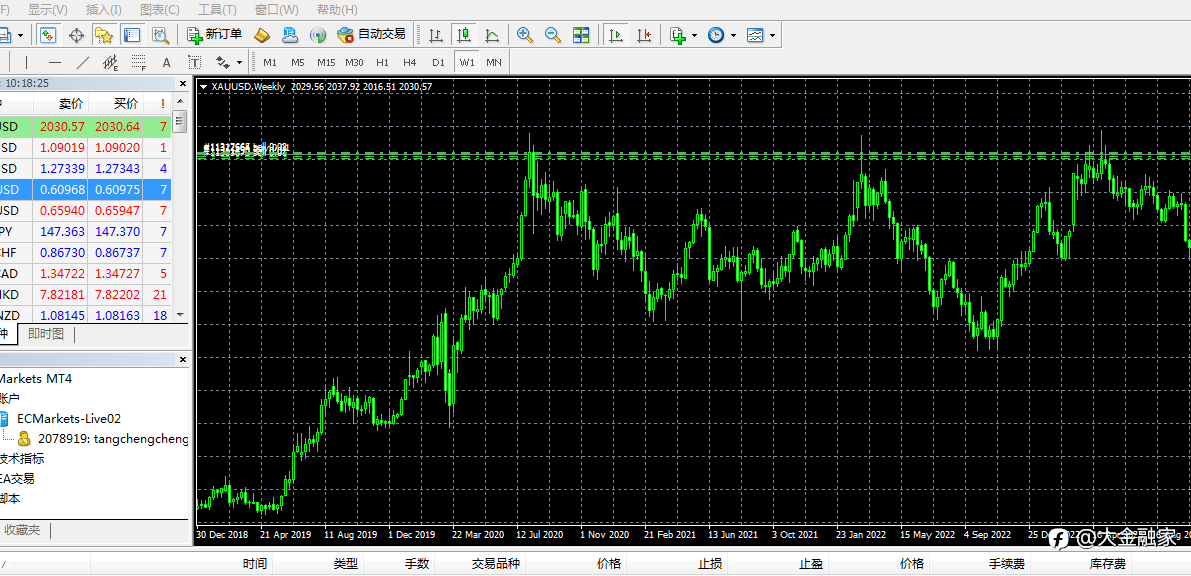The width and height of the screenshot is (1191, 576).
Task: Switch chart to line chart icon
Action: pyautogui.click(x=492, y=35)
